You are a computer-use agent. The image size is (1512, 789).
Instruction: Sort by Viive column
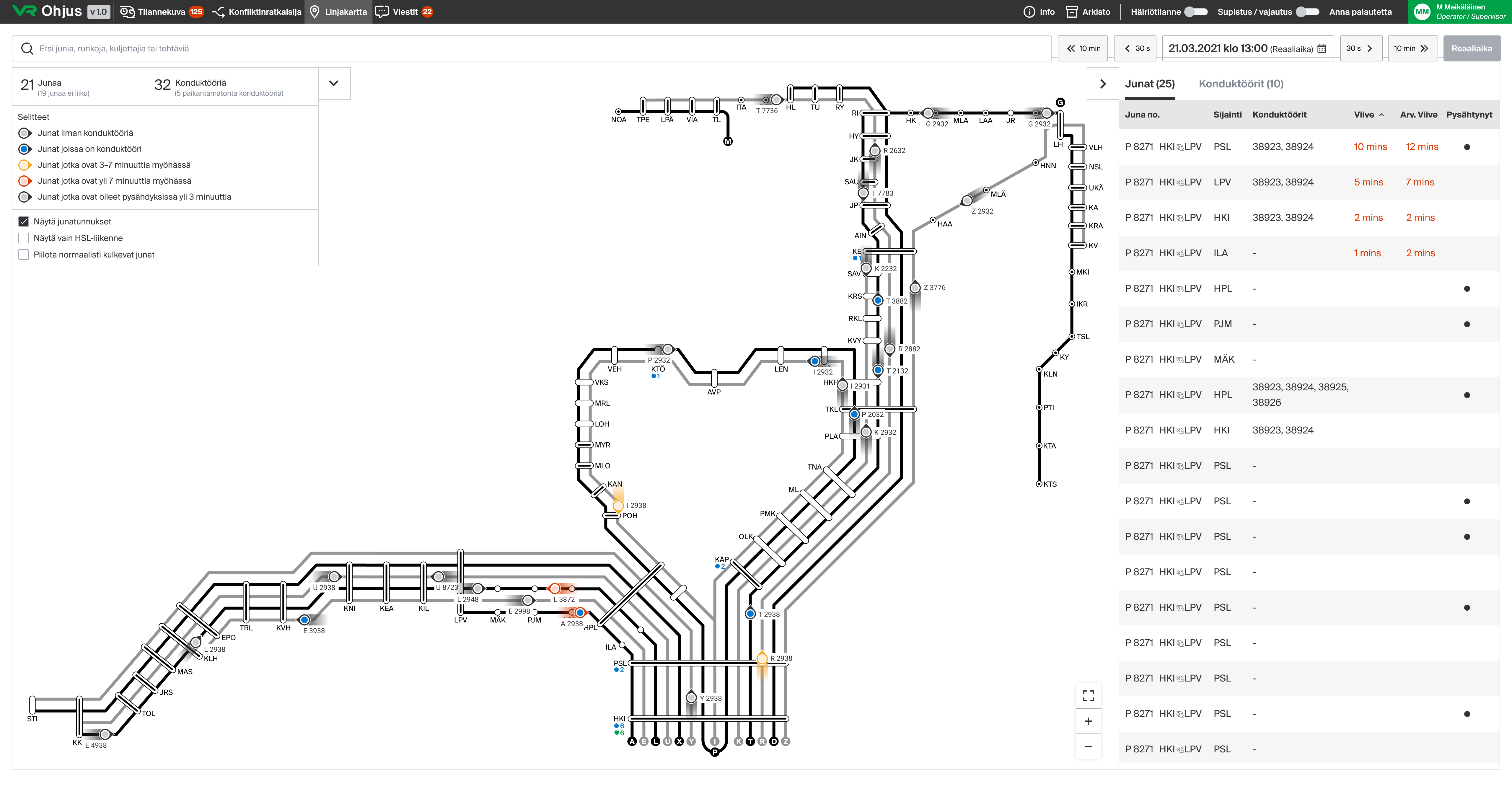(x=1368, y=115)
